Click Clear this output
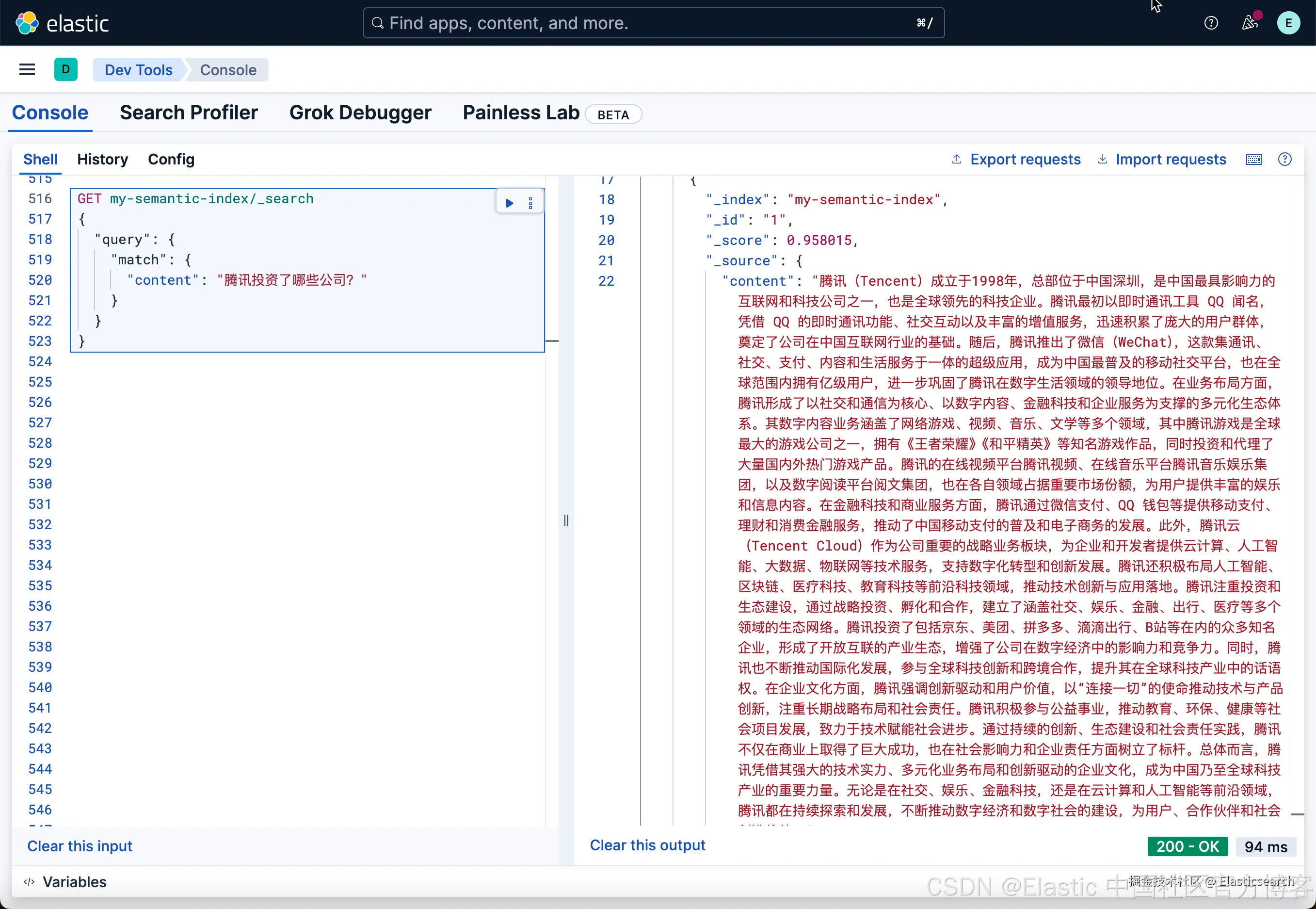 click(647, 845)
